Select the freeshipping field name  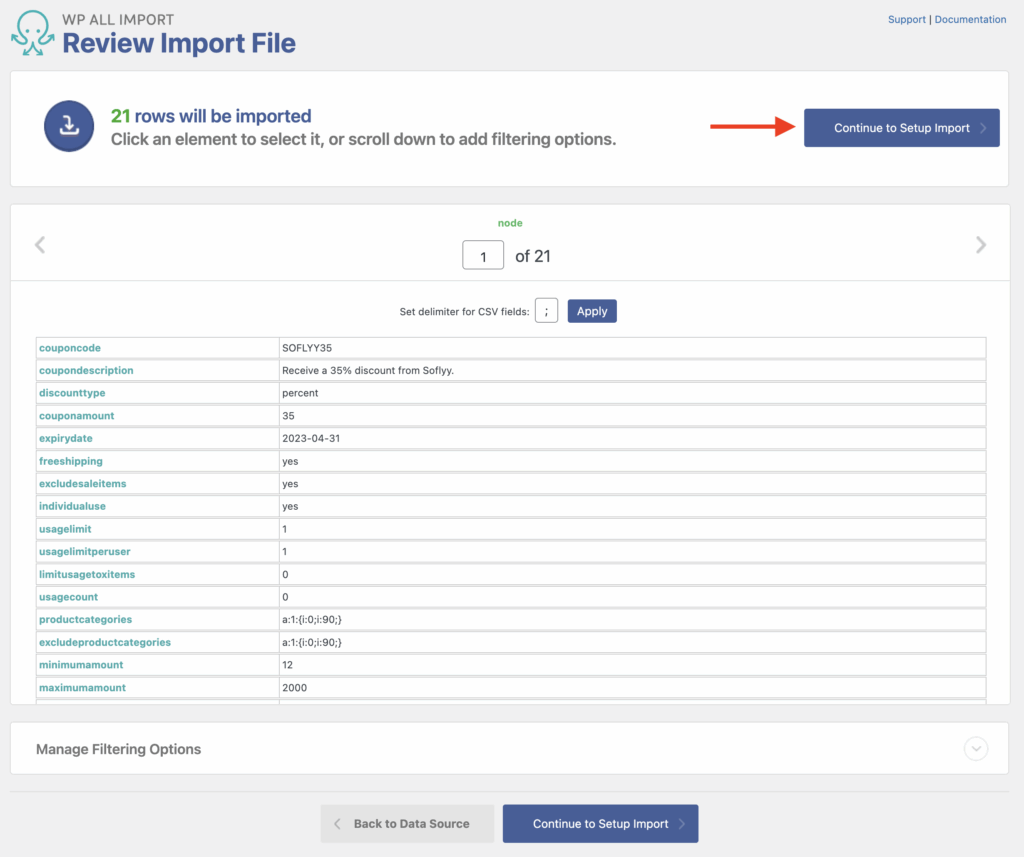click(71, 461)
